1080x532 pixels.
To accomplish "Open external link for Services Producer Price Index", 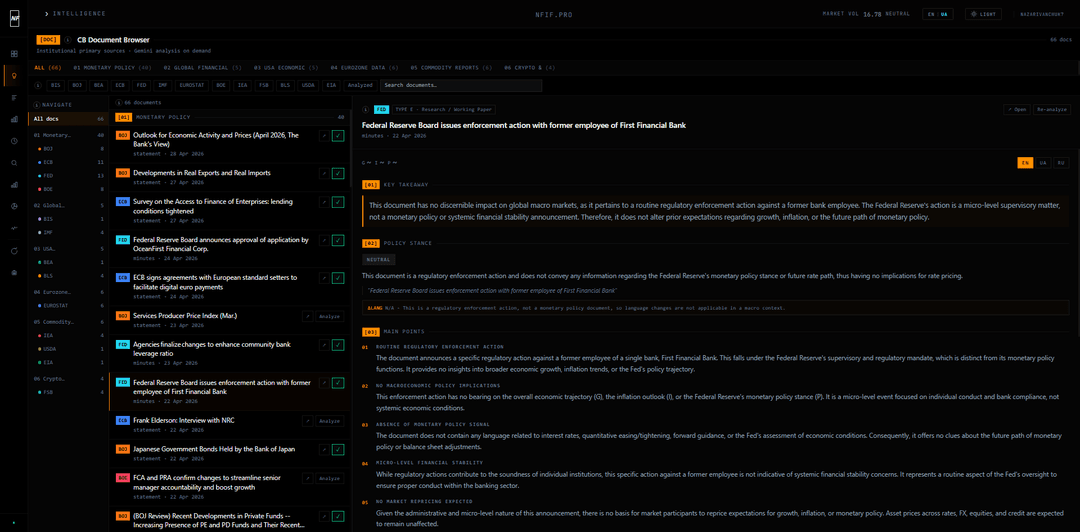I will 308,316.
